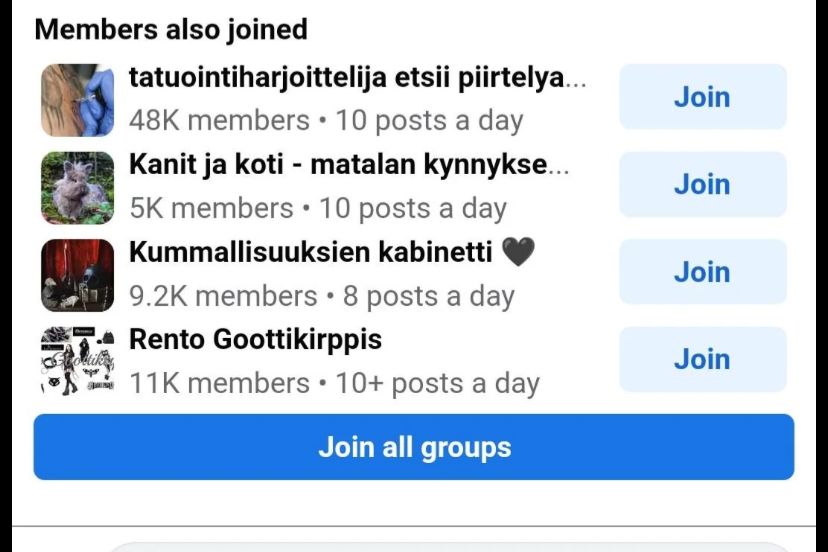
Task: Select the 9.2K members details text
Action: click(x=321, y=296)
